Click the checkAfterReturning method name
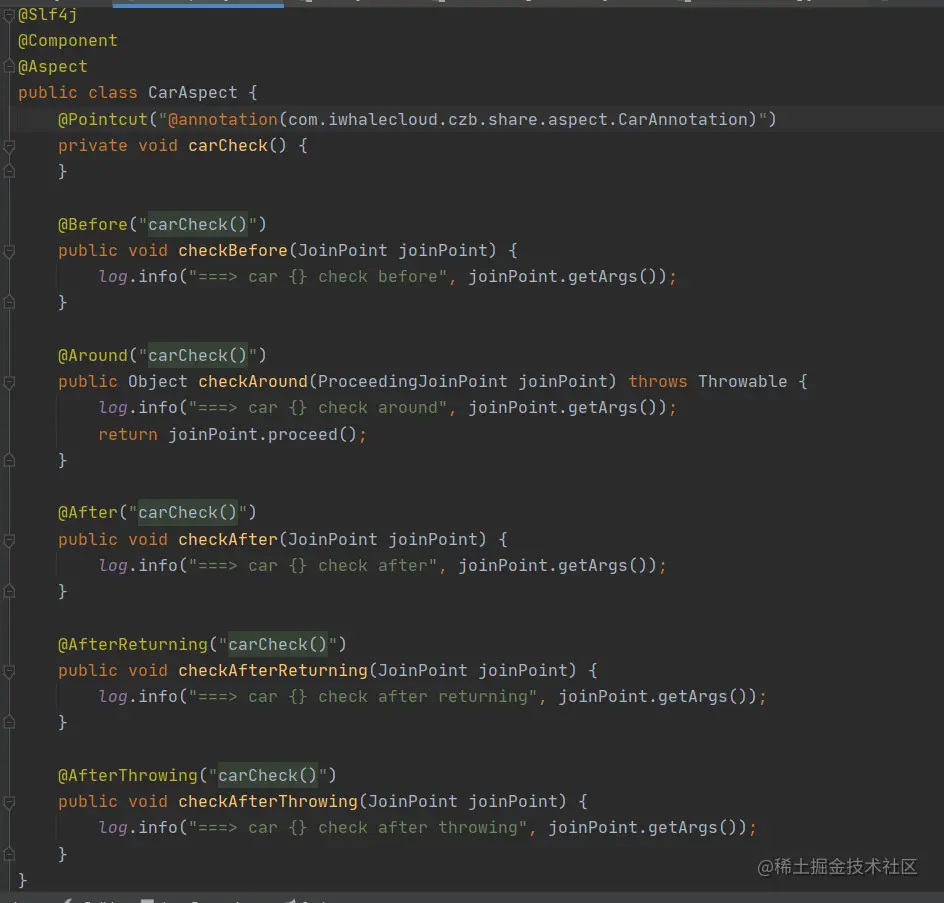This screenshot has width=944, height=903. [273, 671]
